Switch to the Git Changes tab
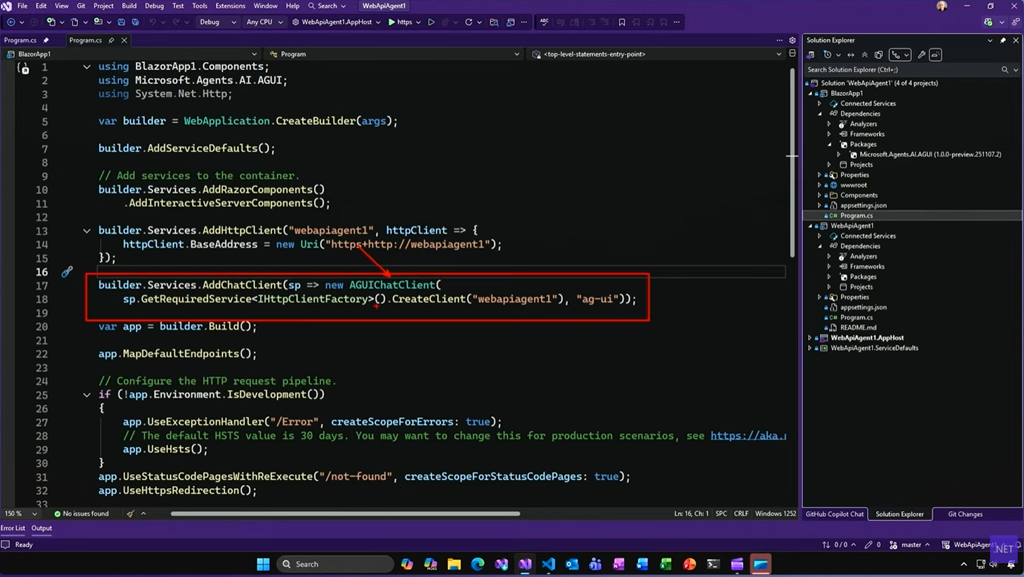The height and width of the screenshot is (577, 1024). (x=964, y=514)
